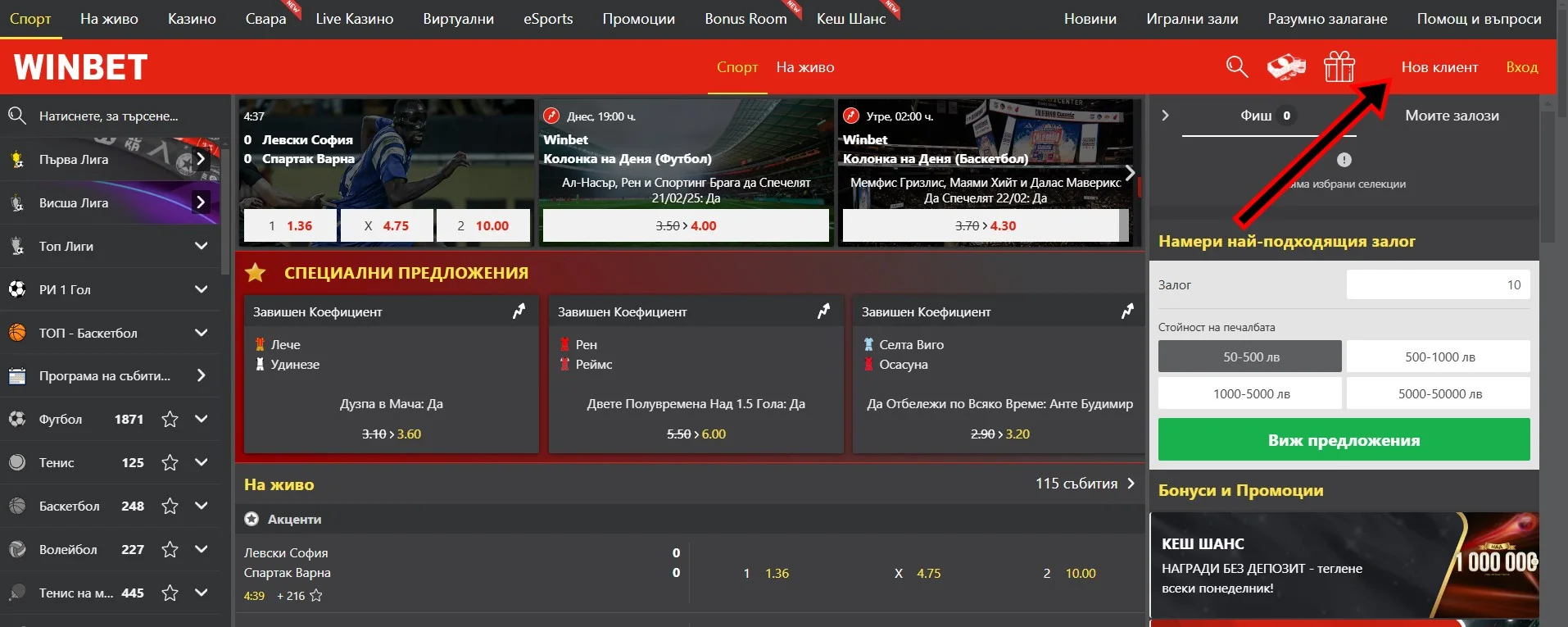The height and width of the screenshot is (627, 1568).
Task: Click the Натиснете, за търсене search field
Action: (110, 116)
